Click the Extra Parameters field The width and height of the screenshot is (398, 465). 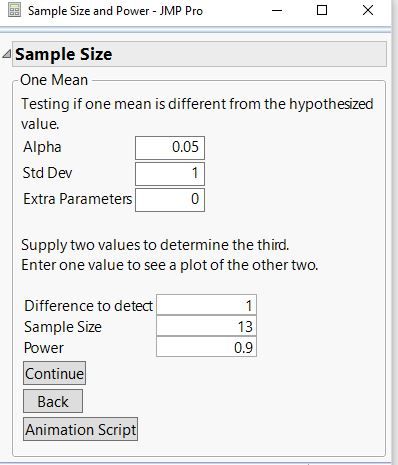tap(170, 200)
